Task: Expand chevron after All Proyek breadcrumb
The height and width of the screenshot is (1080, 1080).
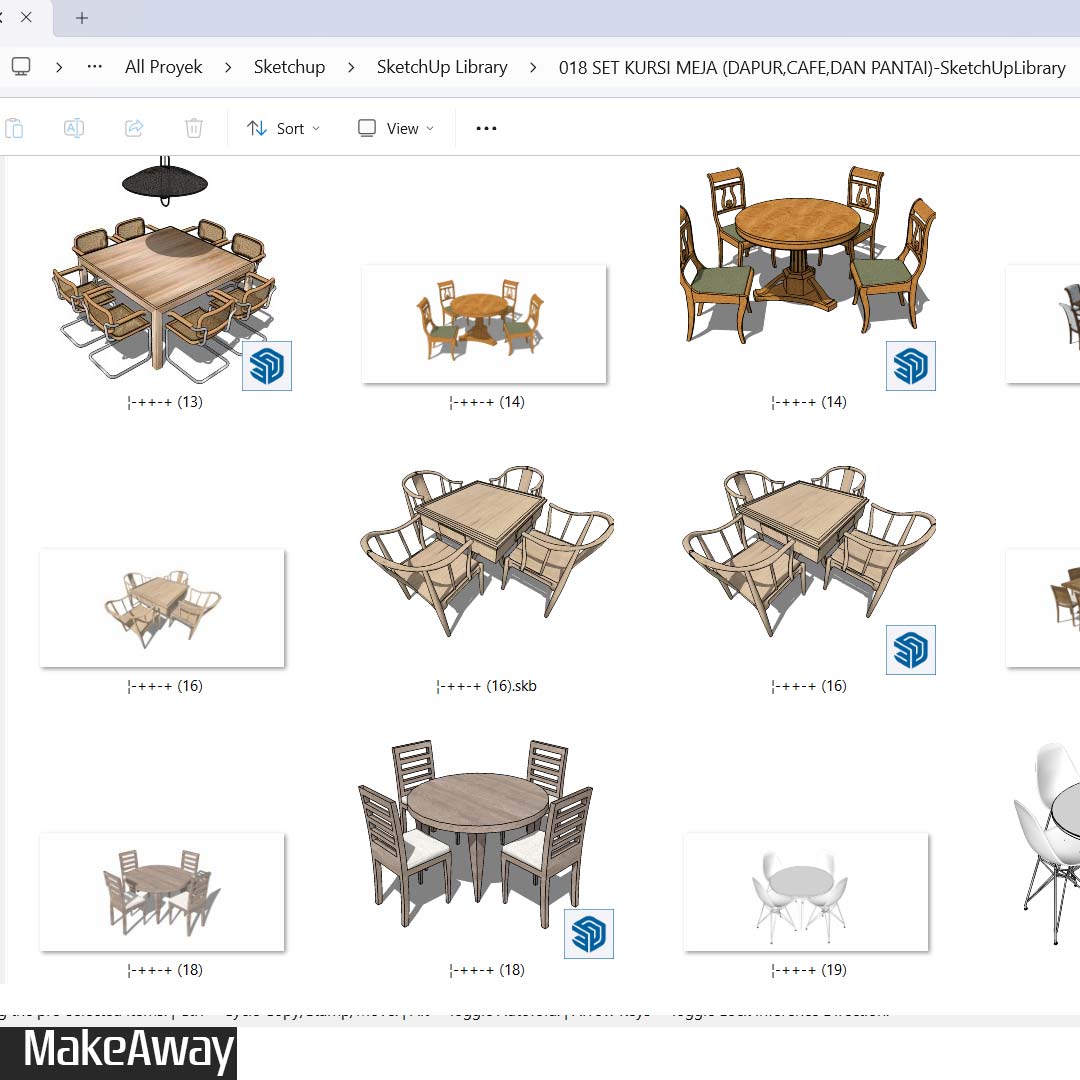Action: coord(228,67)
